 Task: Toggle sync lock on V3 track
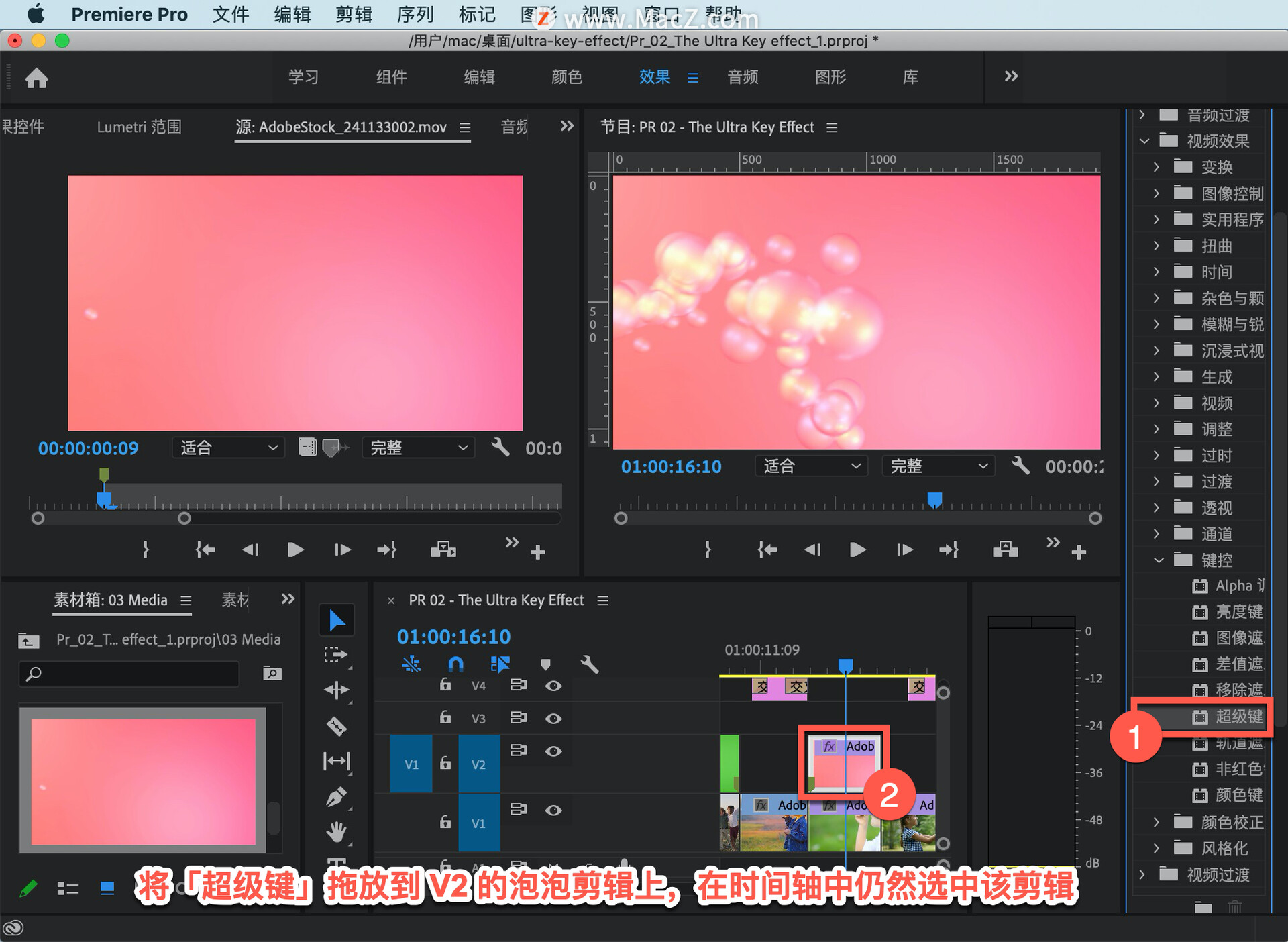coord(518,717)
